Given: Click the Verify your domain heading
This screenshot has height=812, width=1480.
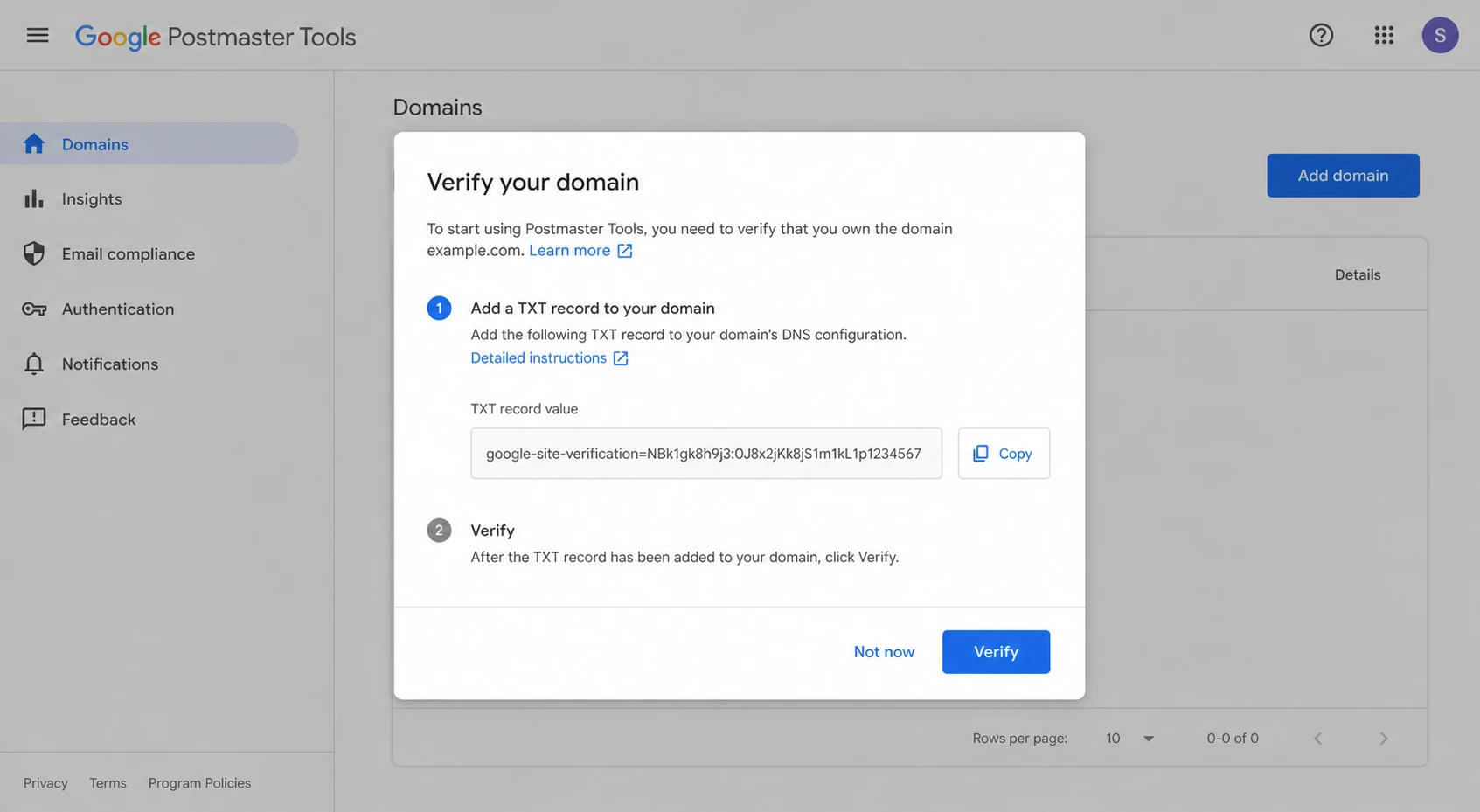Looking at the screenshot, I should (533, 182).
